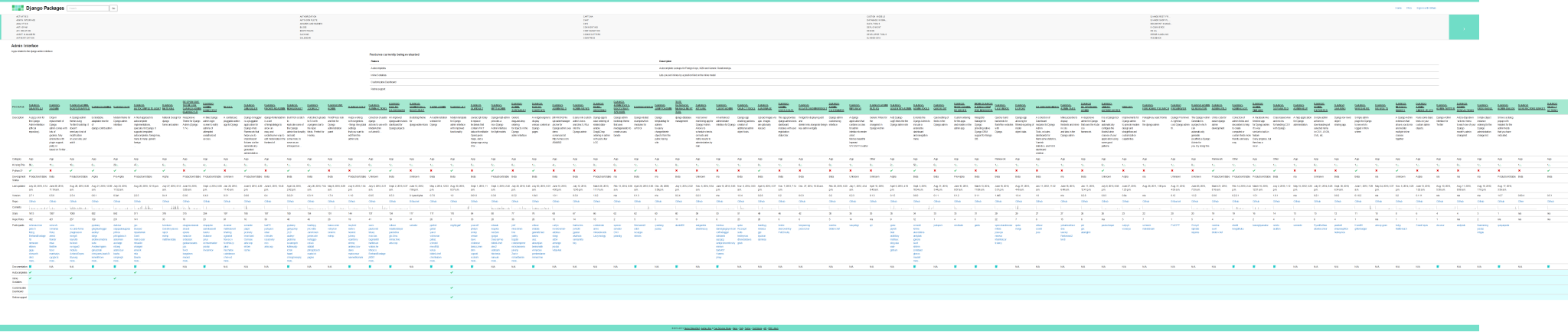The height and width of the screenshot is (332, 1568).
Task: Click the Django Packages logo icon
Action: click(17, 8)
